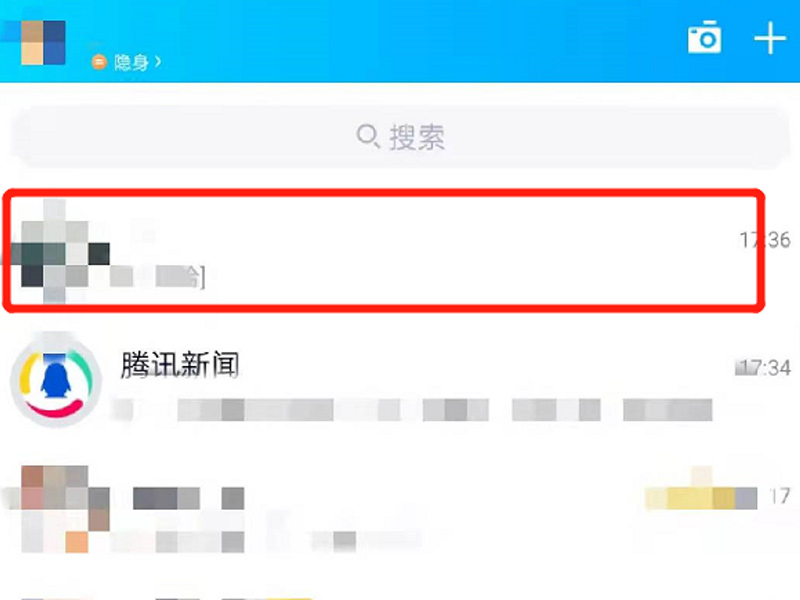The height and width of the screenshot is (600, 800).
Task: Open the 隐身 online status selector
Action: pyautogui.click(x=127, y=62)
